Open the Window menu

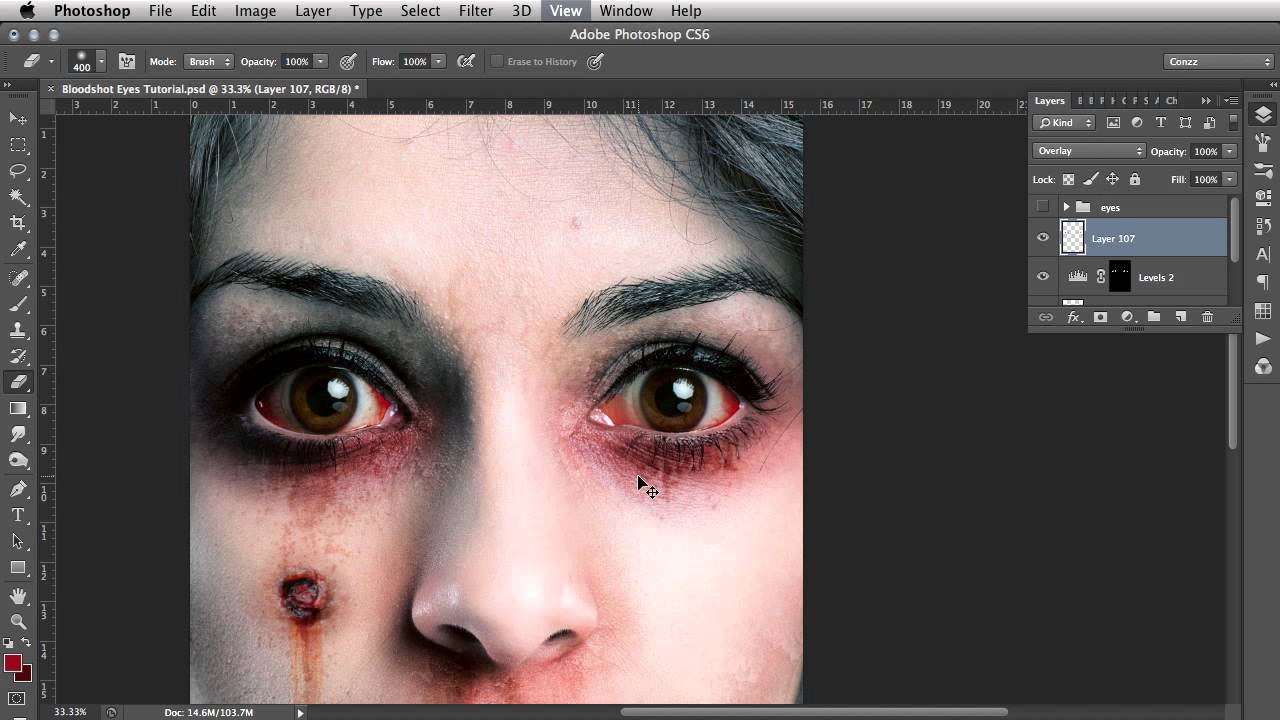pos(626,11)
